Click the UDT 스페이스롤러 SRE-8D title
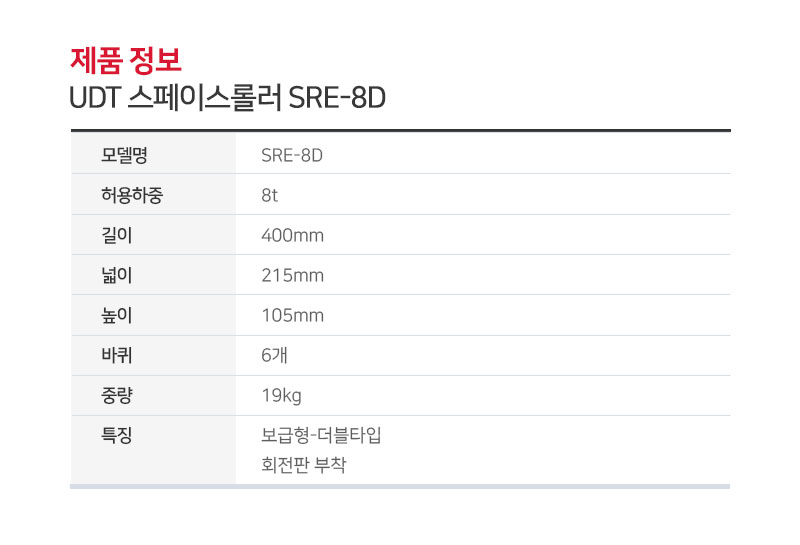 [228, 97]
